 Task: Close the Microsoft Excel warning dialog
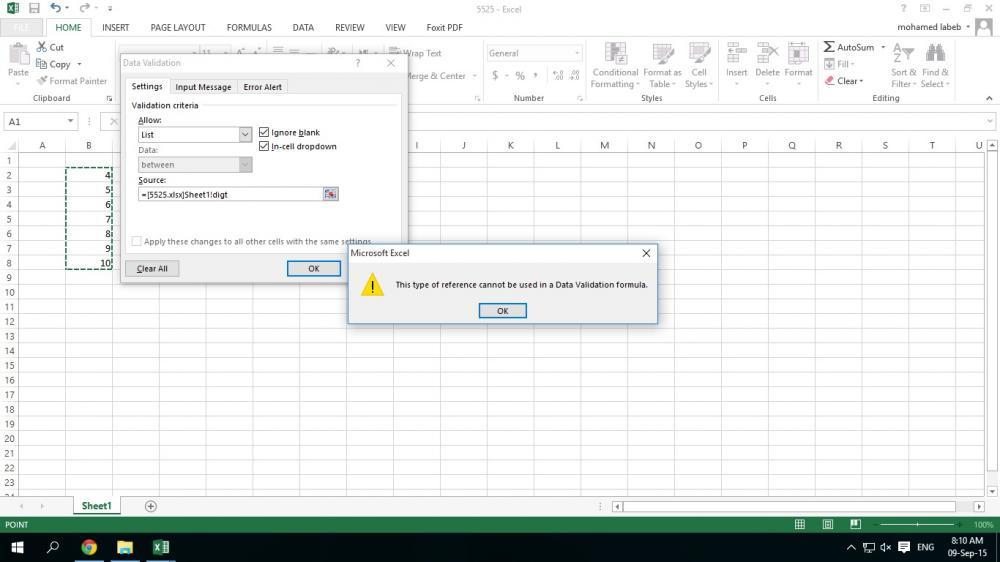pyautogui.click(x=646, y=253)
